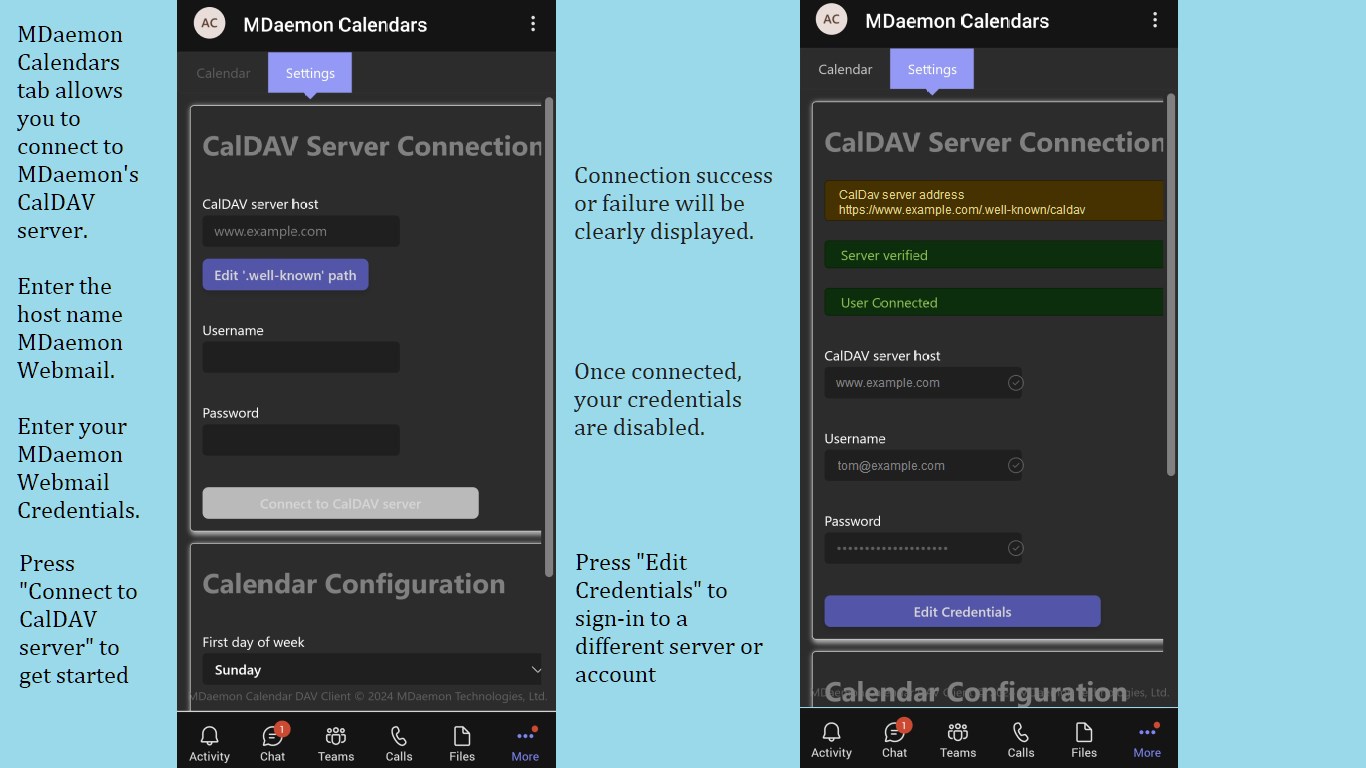Image resolution: width=1366 pixels, height=768 pixels.
Task: Click the Edit Credentials button
Action: (962, 611)
